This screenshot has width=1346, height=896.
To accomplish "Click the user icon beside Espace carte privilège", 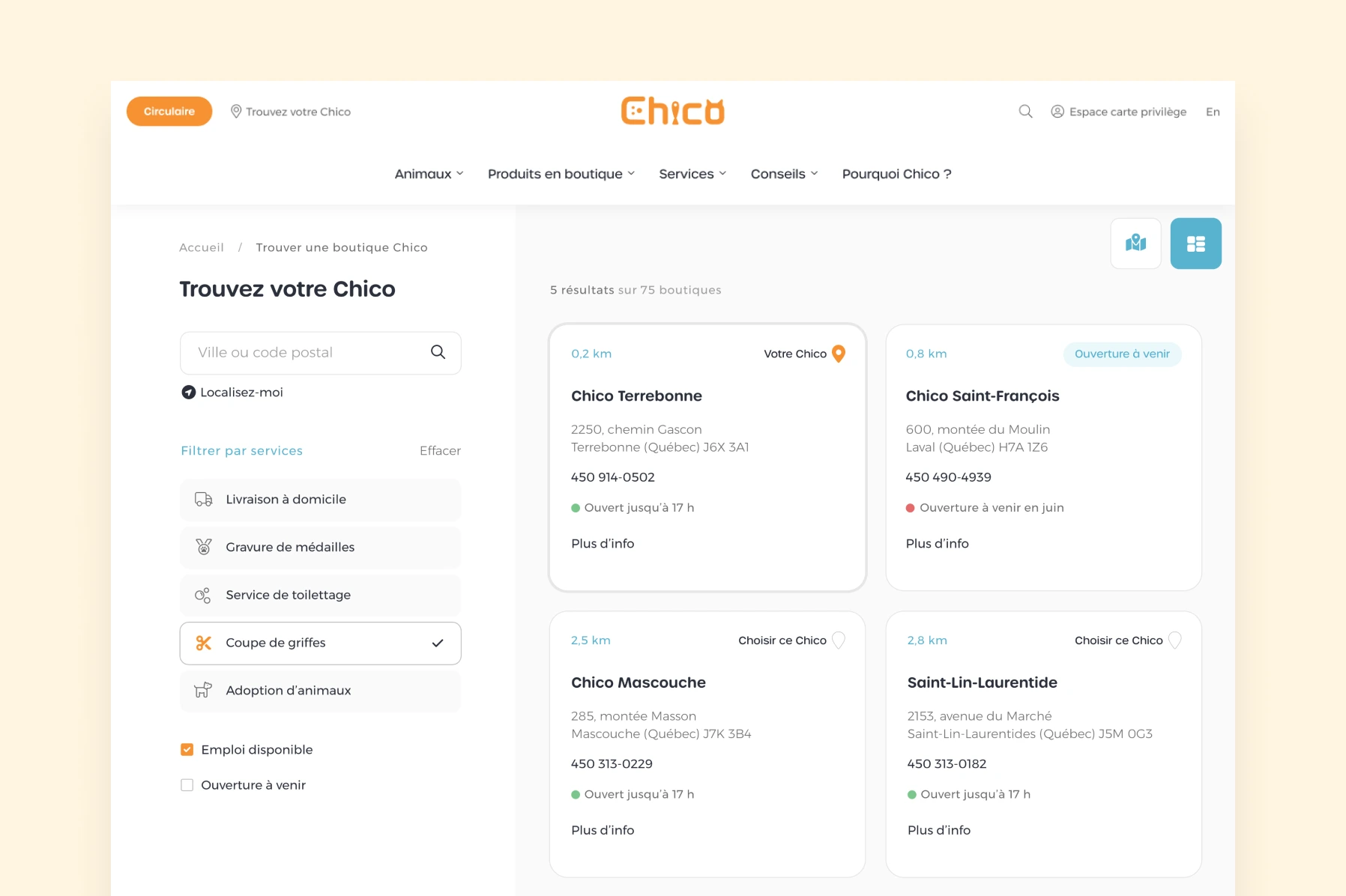I will 1057,112.
